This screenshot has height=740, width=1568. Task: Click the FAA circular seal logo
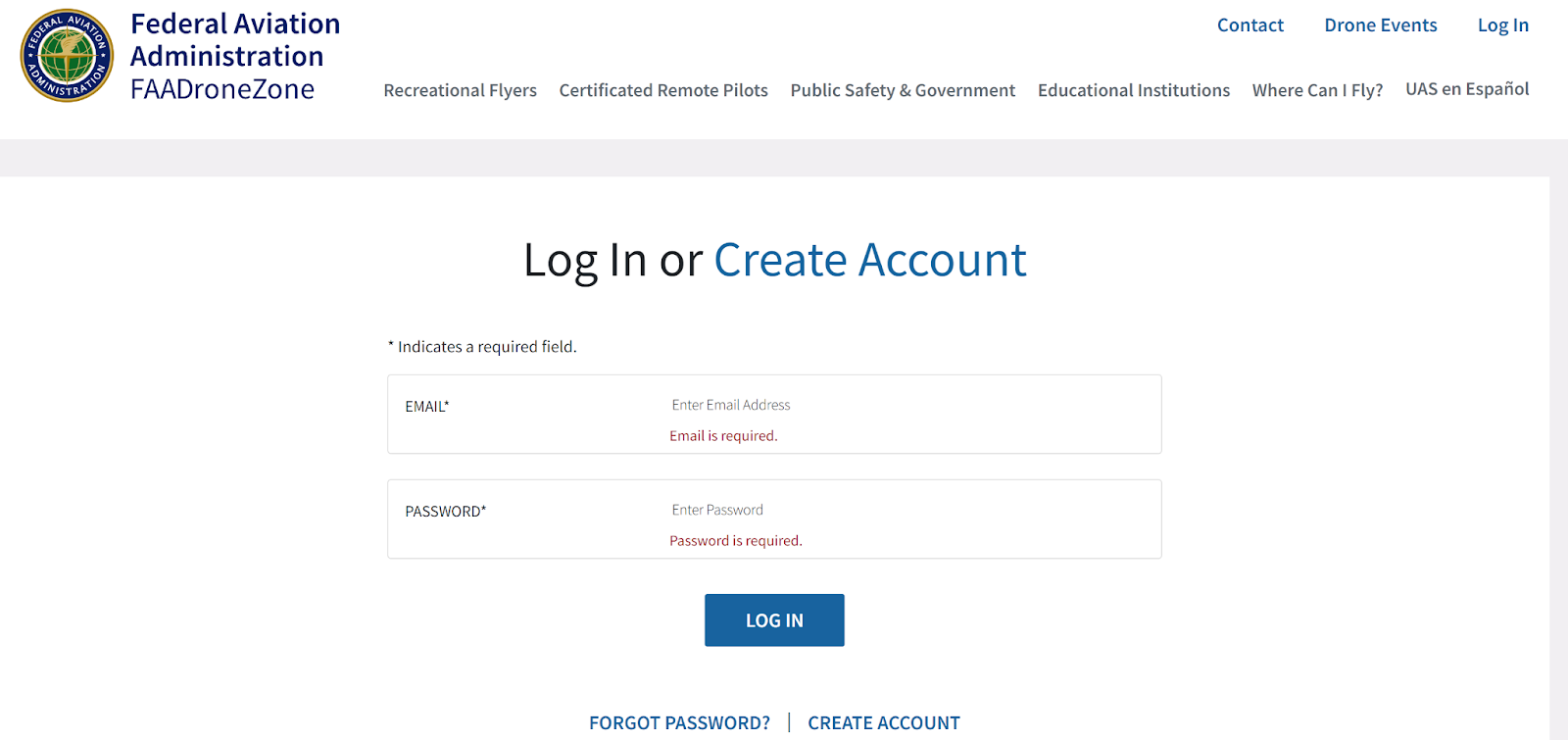[x=67, y=56]
